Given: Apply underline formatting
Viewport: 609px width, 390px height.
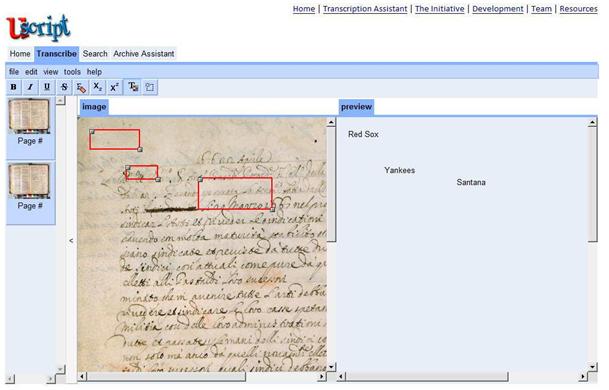Looking at the screenshot, I should pyautogui.click(x=47, y=87).
